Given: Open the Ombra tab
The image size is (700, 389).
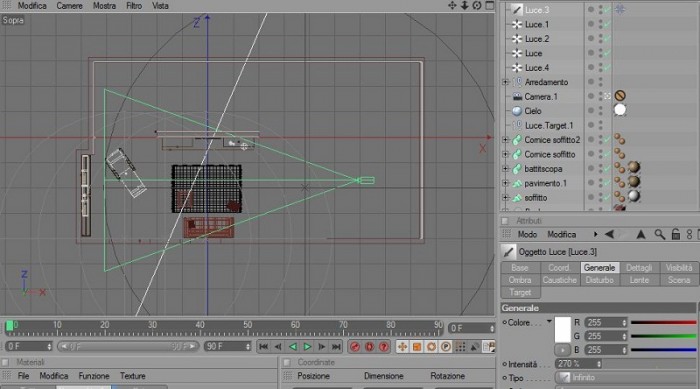Looking at the screenshot, I should pos(520,280).
